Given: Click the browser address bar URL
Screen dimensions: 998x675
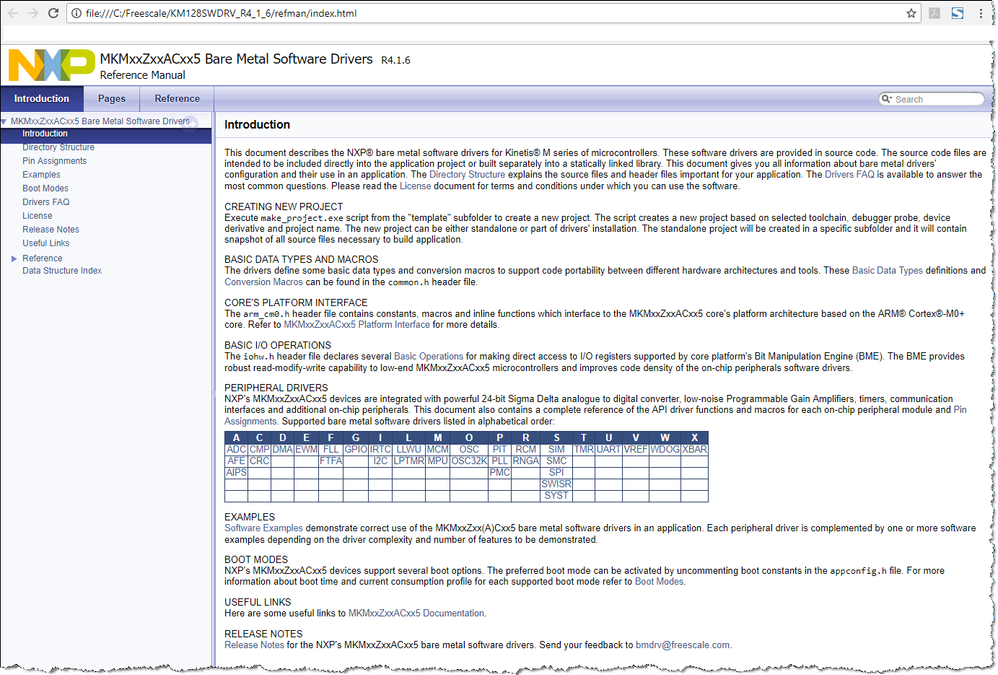Looking at the screenshot, I should tap(221, 13).
